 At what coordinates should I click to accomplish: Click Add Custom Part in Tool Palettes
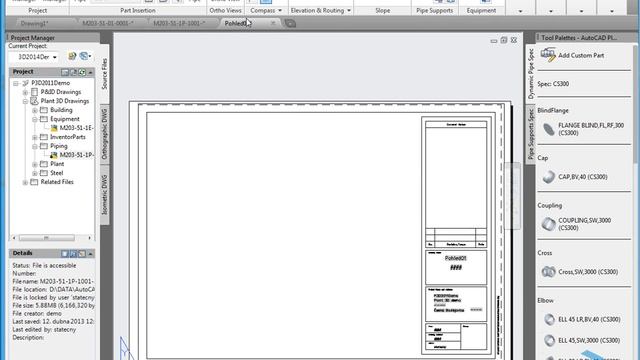click(573, 56)
